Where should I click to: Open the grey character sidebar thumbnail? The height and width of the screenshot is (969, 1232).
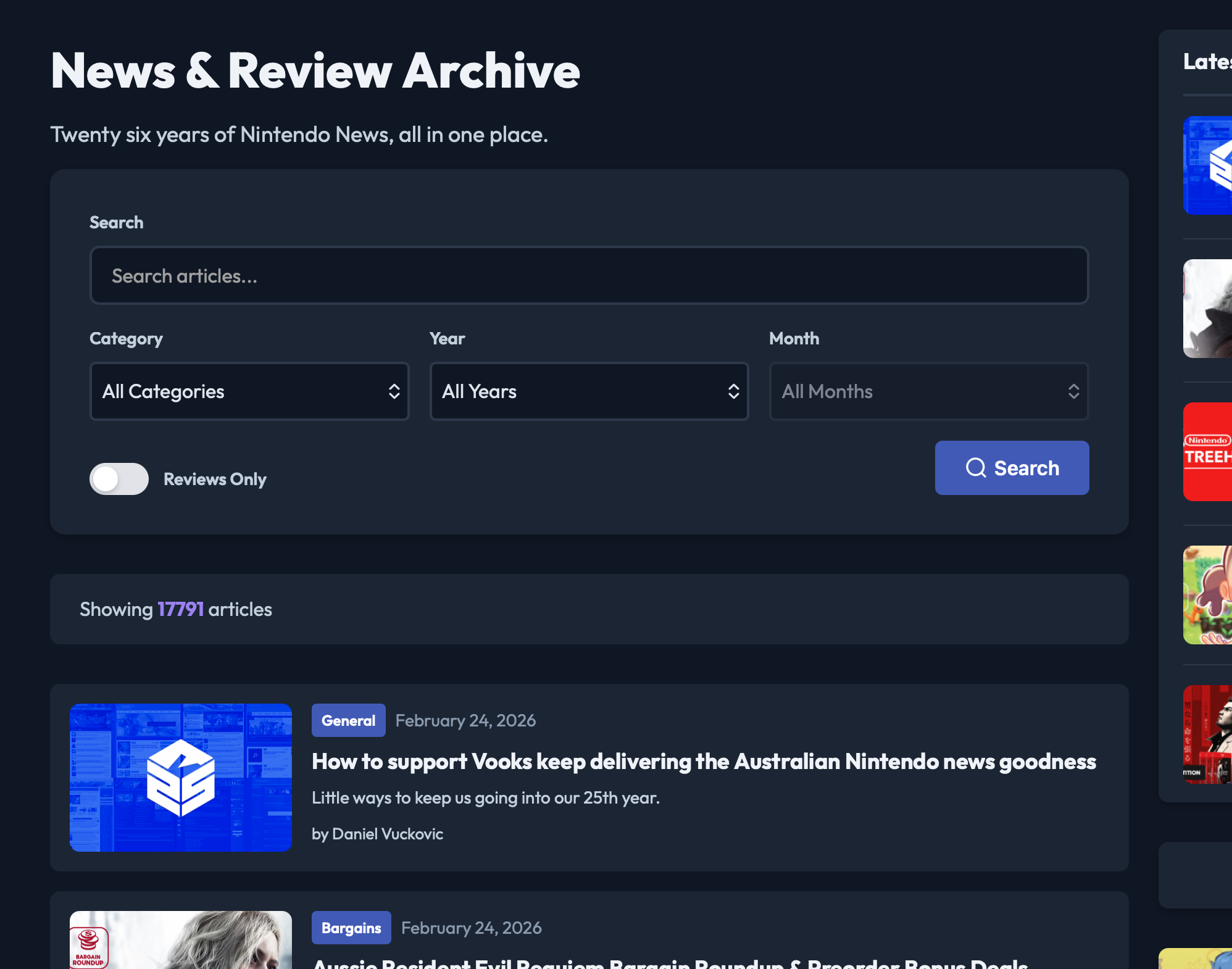coord(1207,309)
